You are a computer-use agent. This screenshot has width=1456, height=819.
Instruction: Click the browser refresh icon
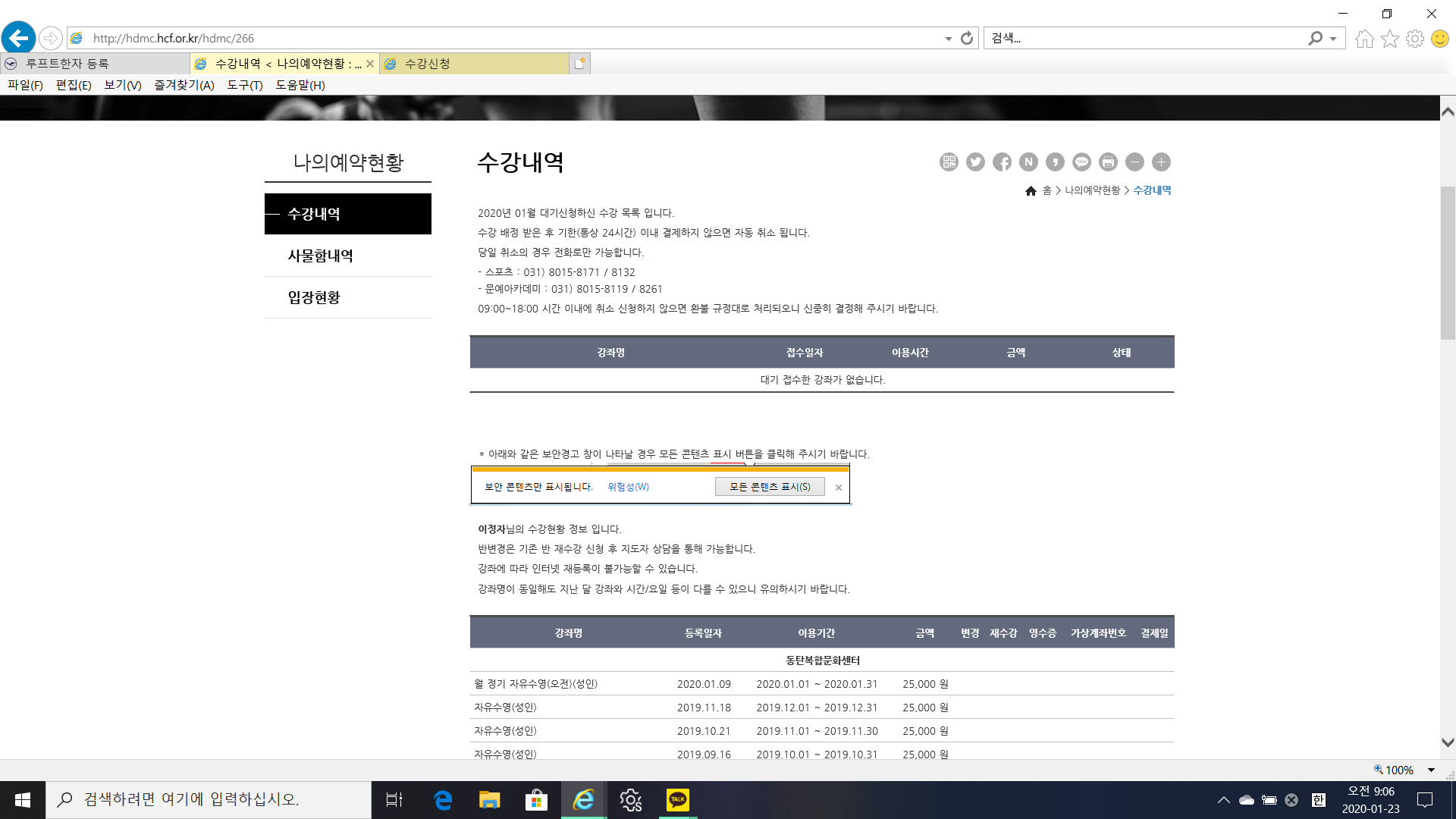pos(967,38)
